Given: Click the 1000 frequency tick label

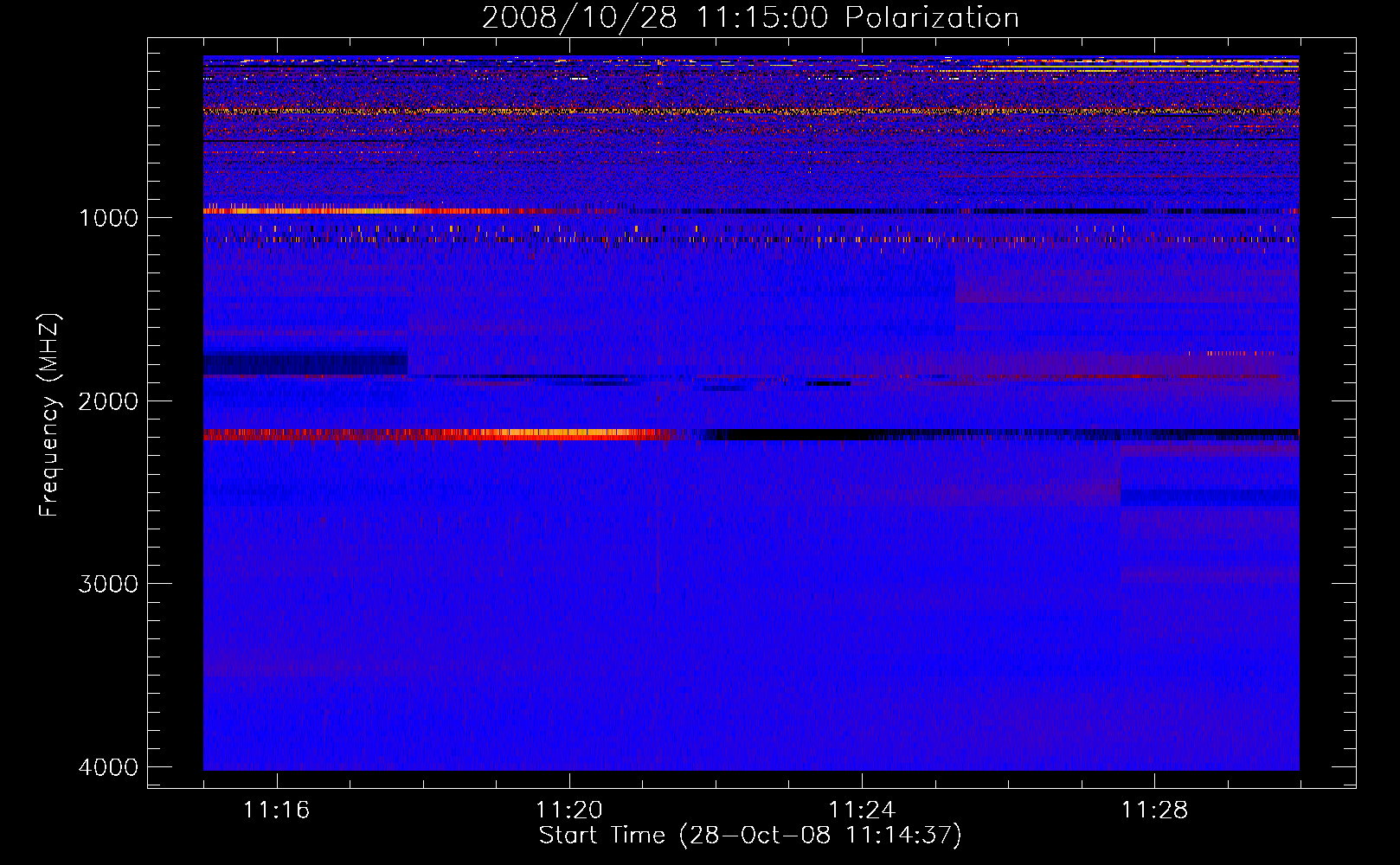Looking at the screenshot, I should click(x=108, y=217).
